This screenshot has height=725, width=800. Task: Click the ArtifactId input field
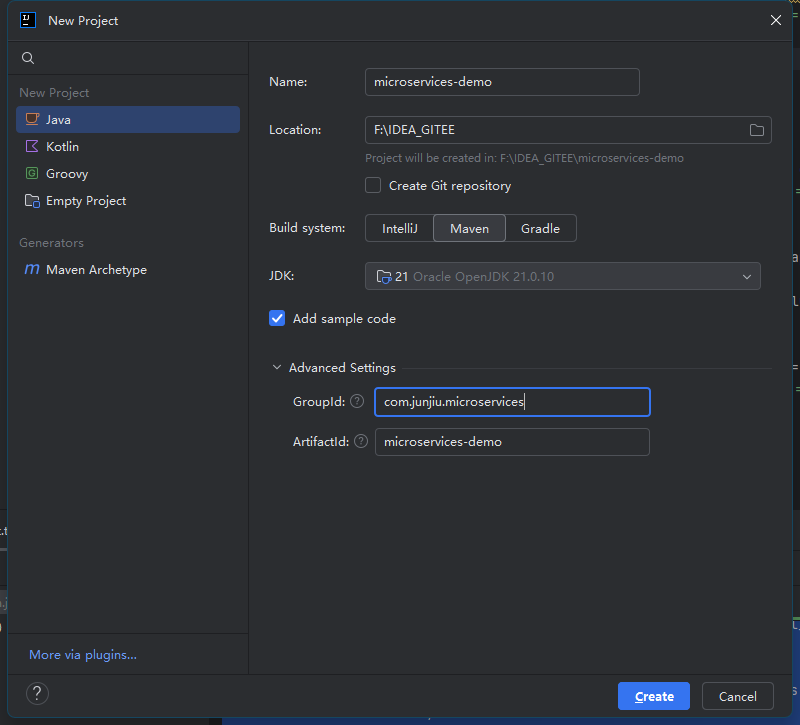[512, 442]
